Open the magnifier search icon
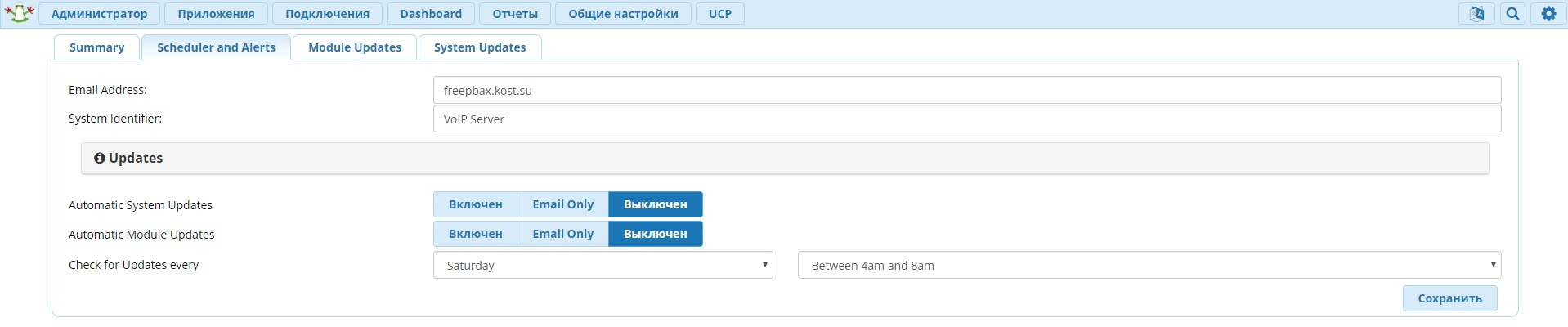1568x327 pixels. 1513,14
